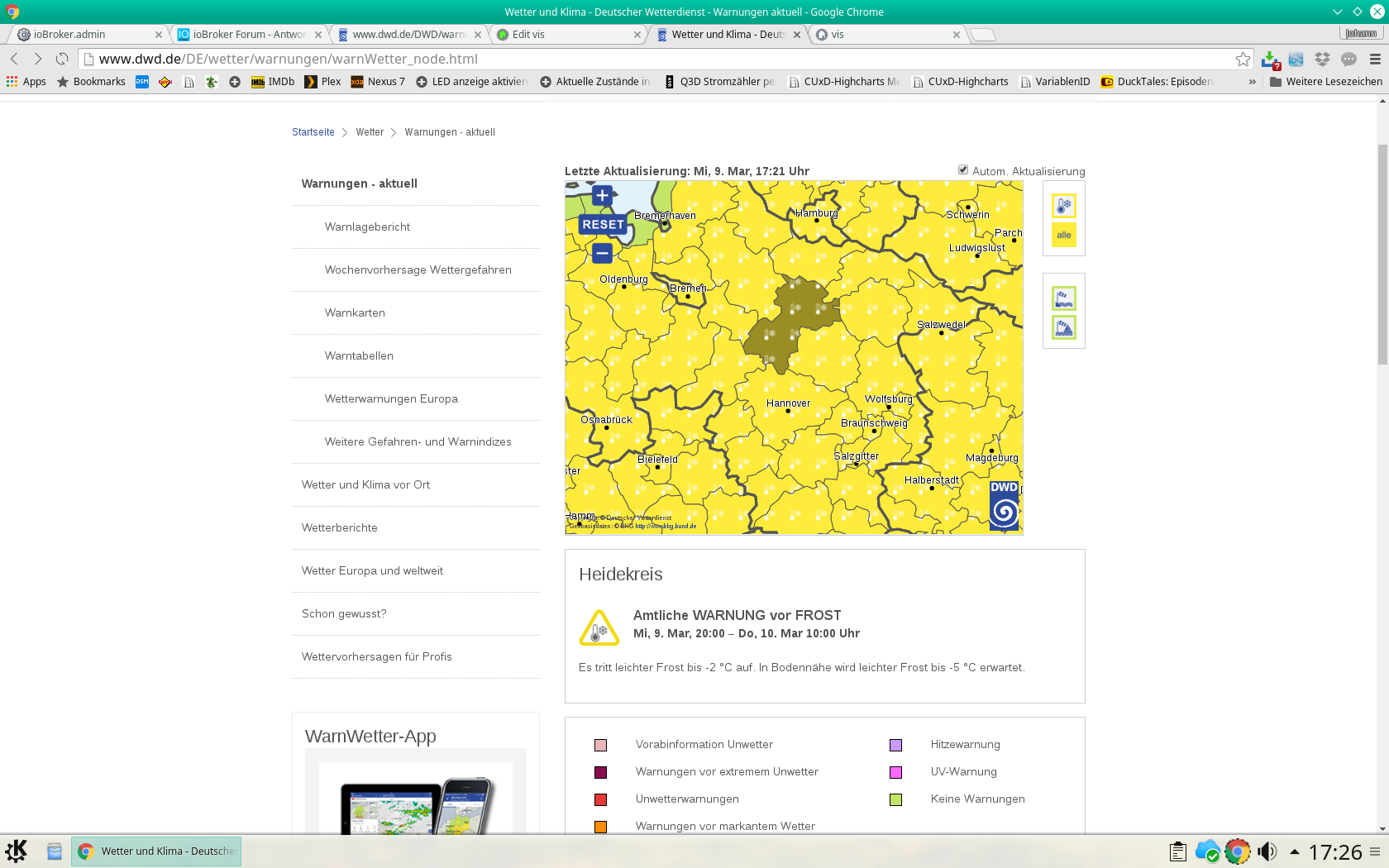
Task: Zoom out the warning map with minus button
Action: tap(602, 253)
